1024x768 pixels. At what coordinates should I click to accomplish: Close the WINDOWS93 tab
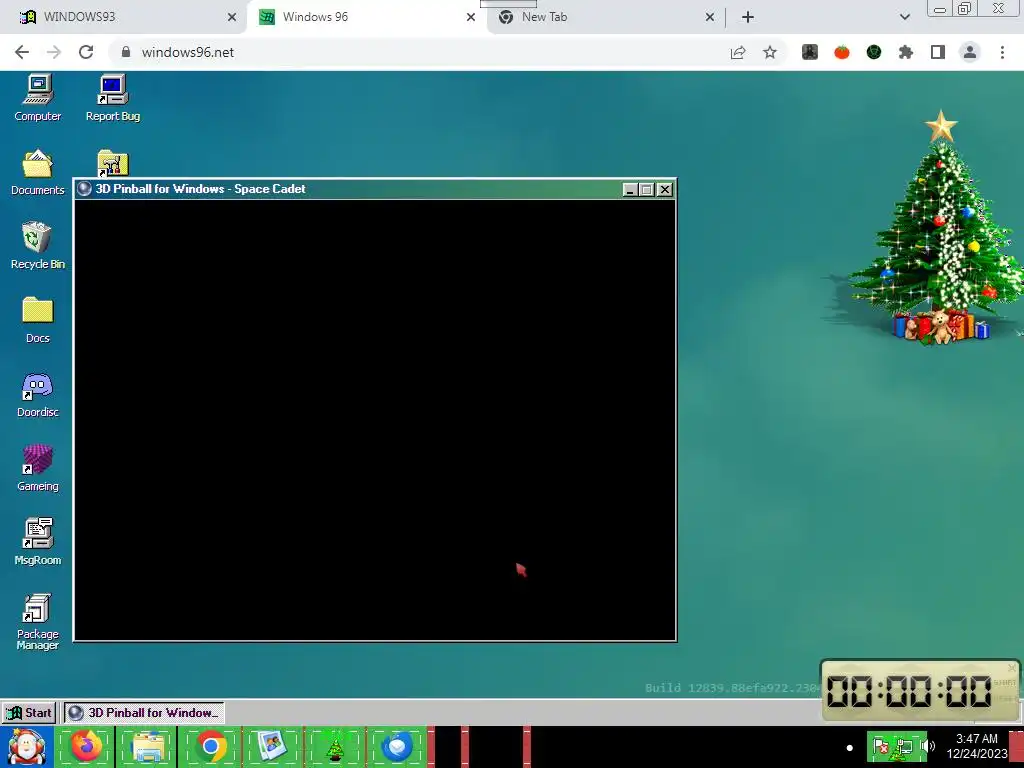click(231, 17)
